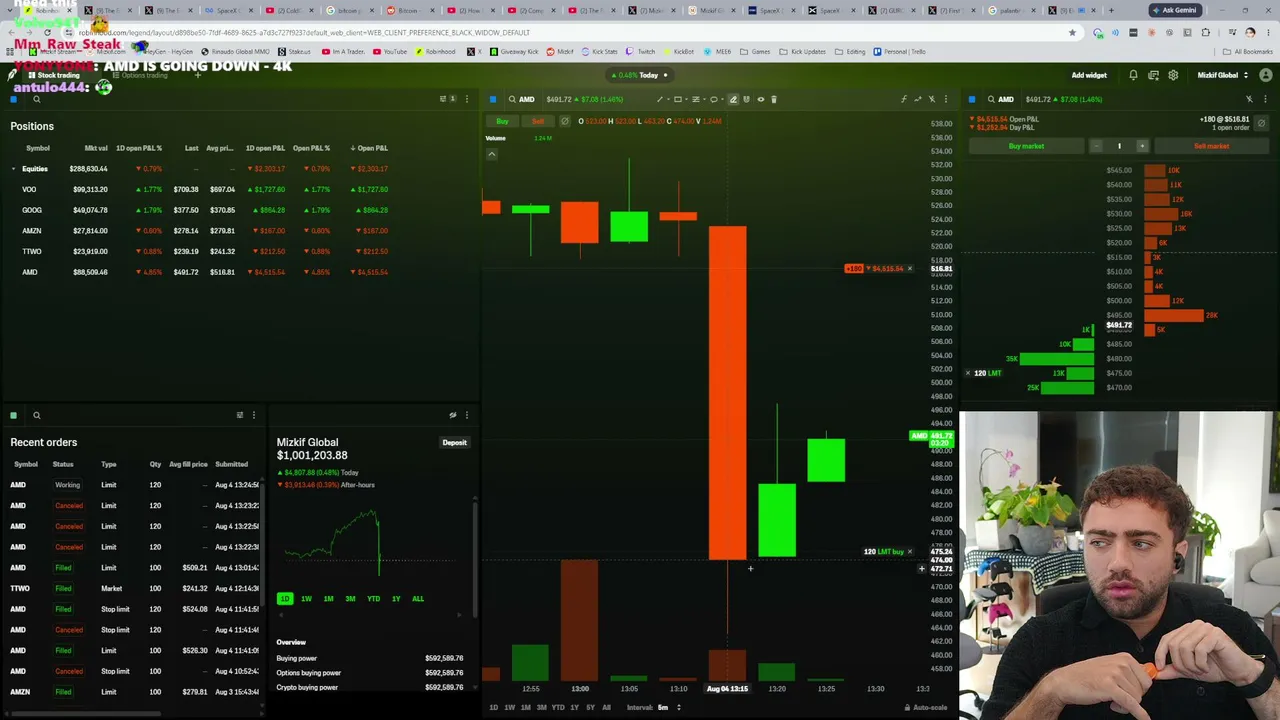Image resolution: width=1280 pixels, height=720 pixels.
Task: Search symbol in the order ladder widget
Action: 991,99
